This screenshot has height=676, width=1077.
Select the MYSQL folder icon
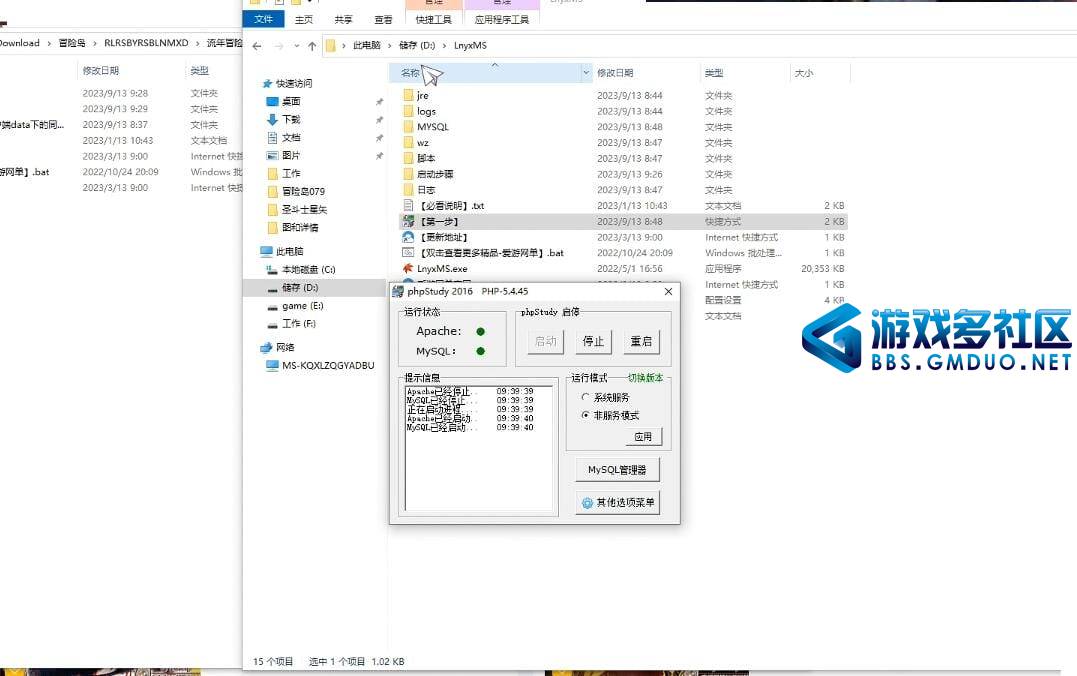click(x=408, y=127)
